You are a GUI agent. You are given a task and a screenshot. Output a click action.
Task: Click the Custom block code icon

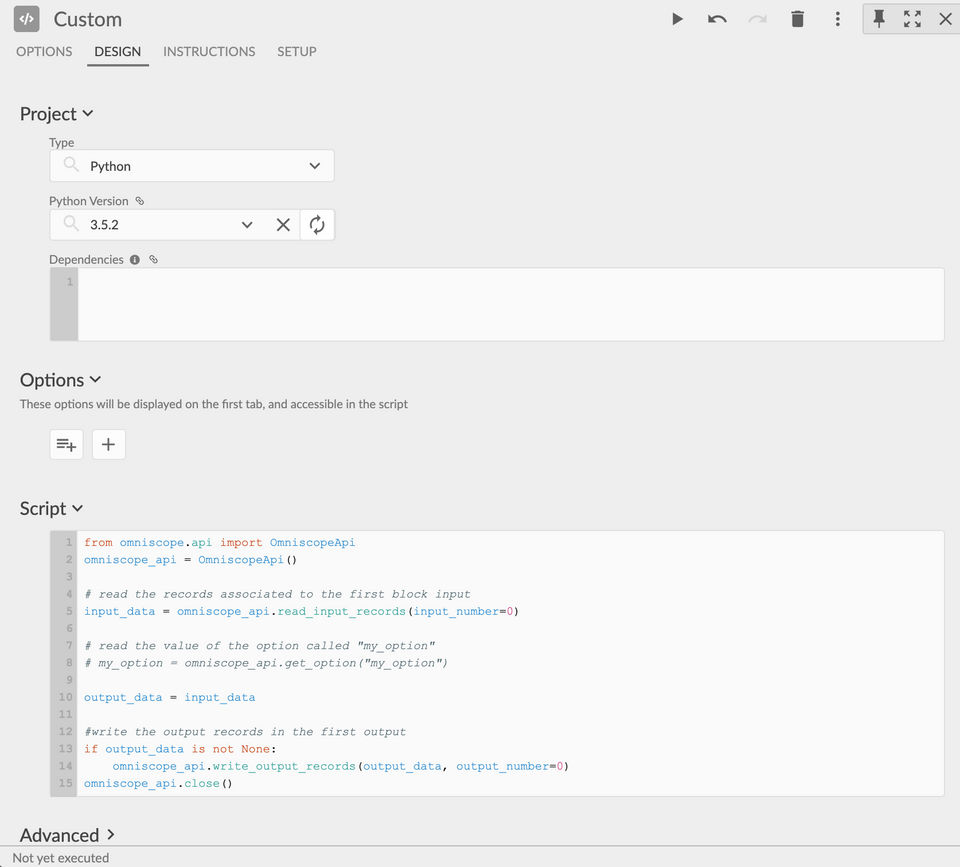[x=26, y=19]
